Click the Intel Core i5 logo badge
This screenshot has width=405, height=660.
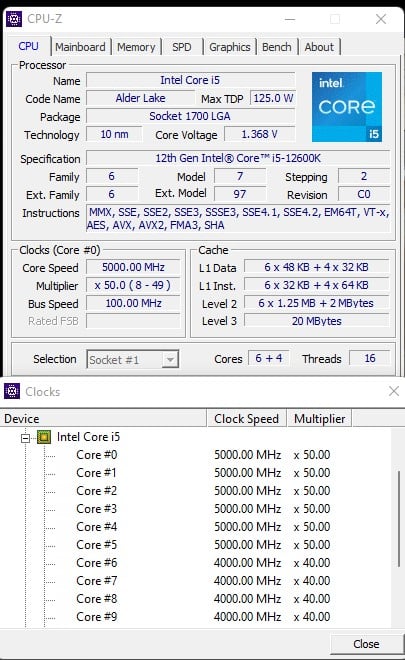[x=346, y=106]
